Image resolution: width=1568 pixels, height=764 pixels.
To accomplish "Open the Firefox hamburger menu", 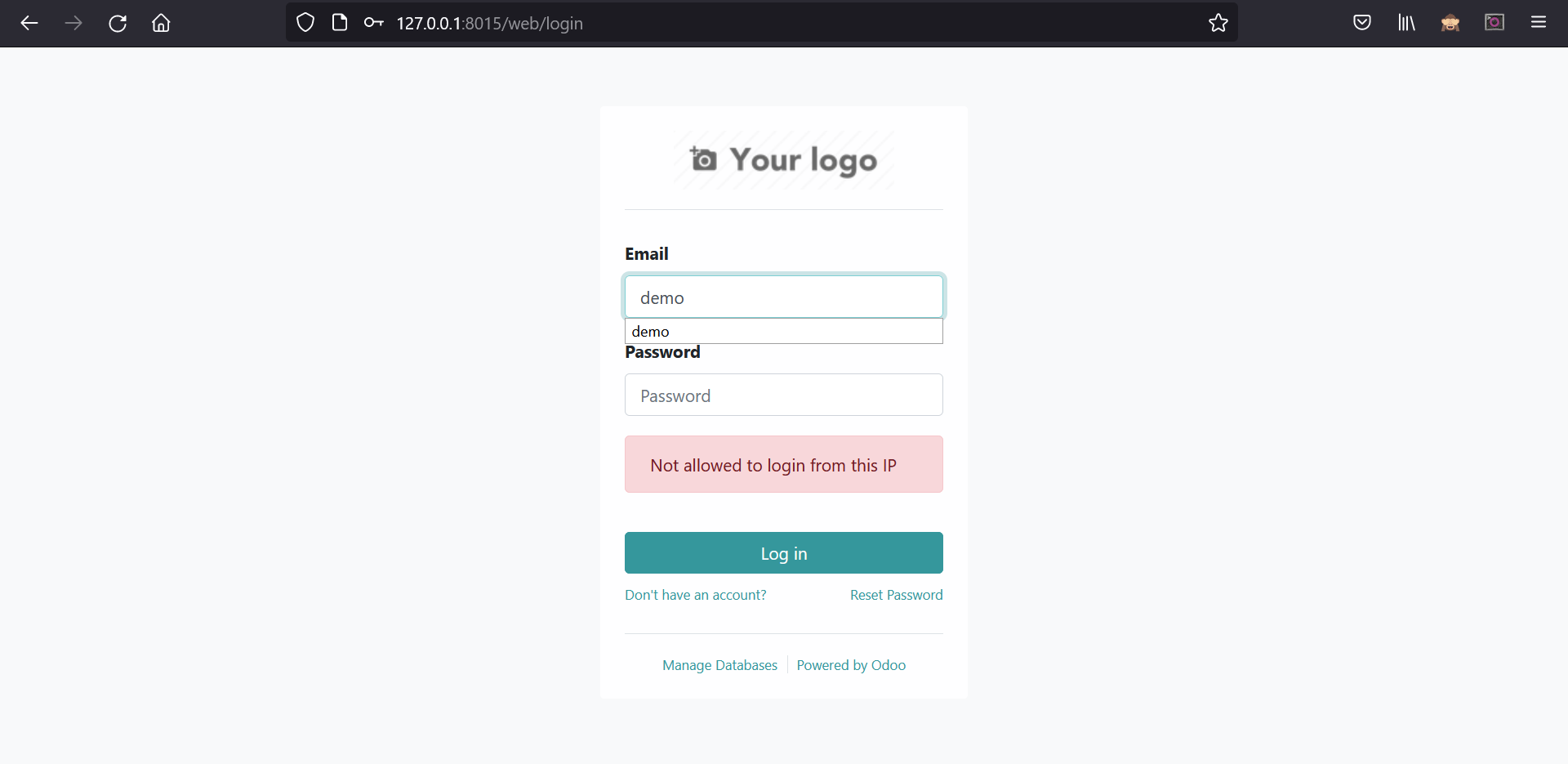I will (1539, 23).
